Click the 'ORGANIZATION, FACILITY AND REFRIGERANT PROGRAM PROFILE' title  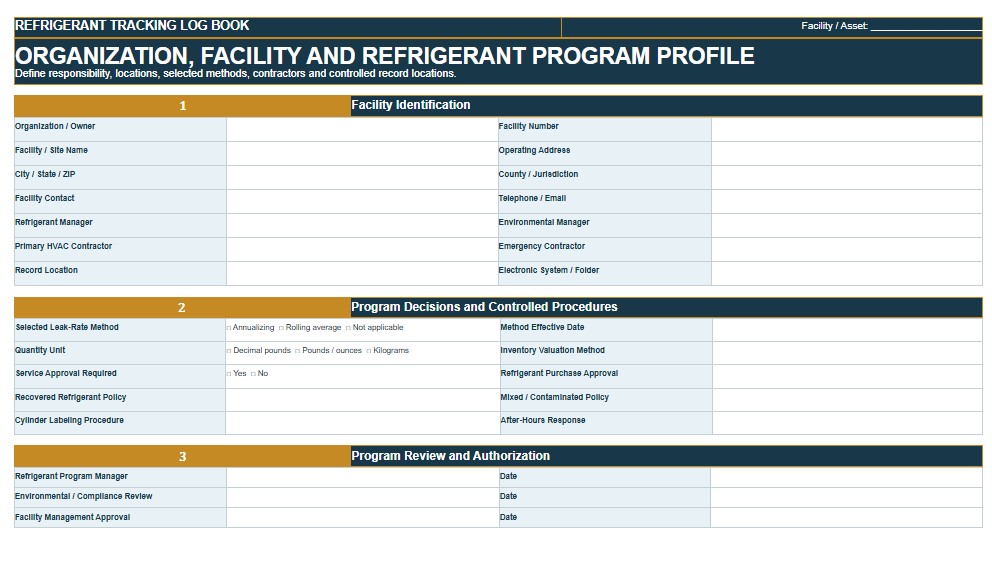(x=385, y=56)
